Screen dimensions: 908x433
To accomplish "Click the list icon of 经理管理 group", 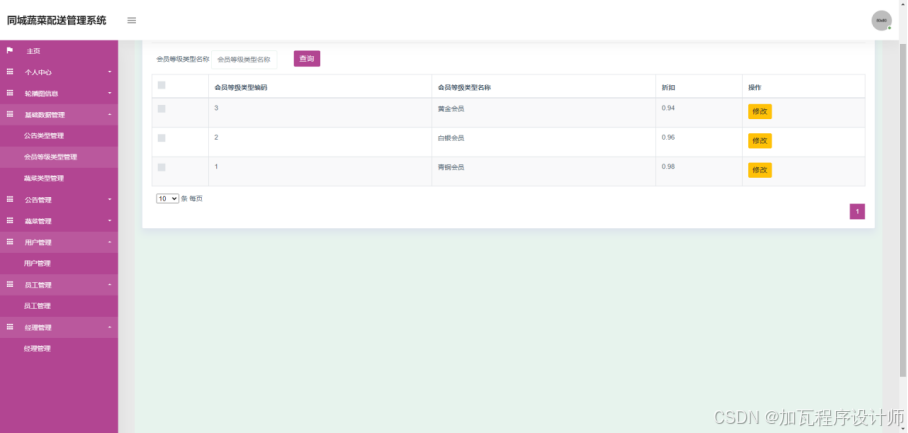I will coord(10,327).
